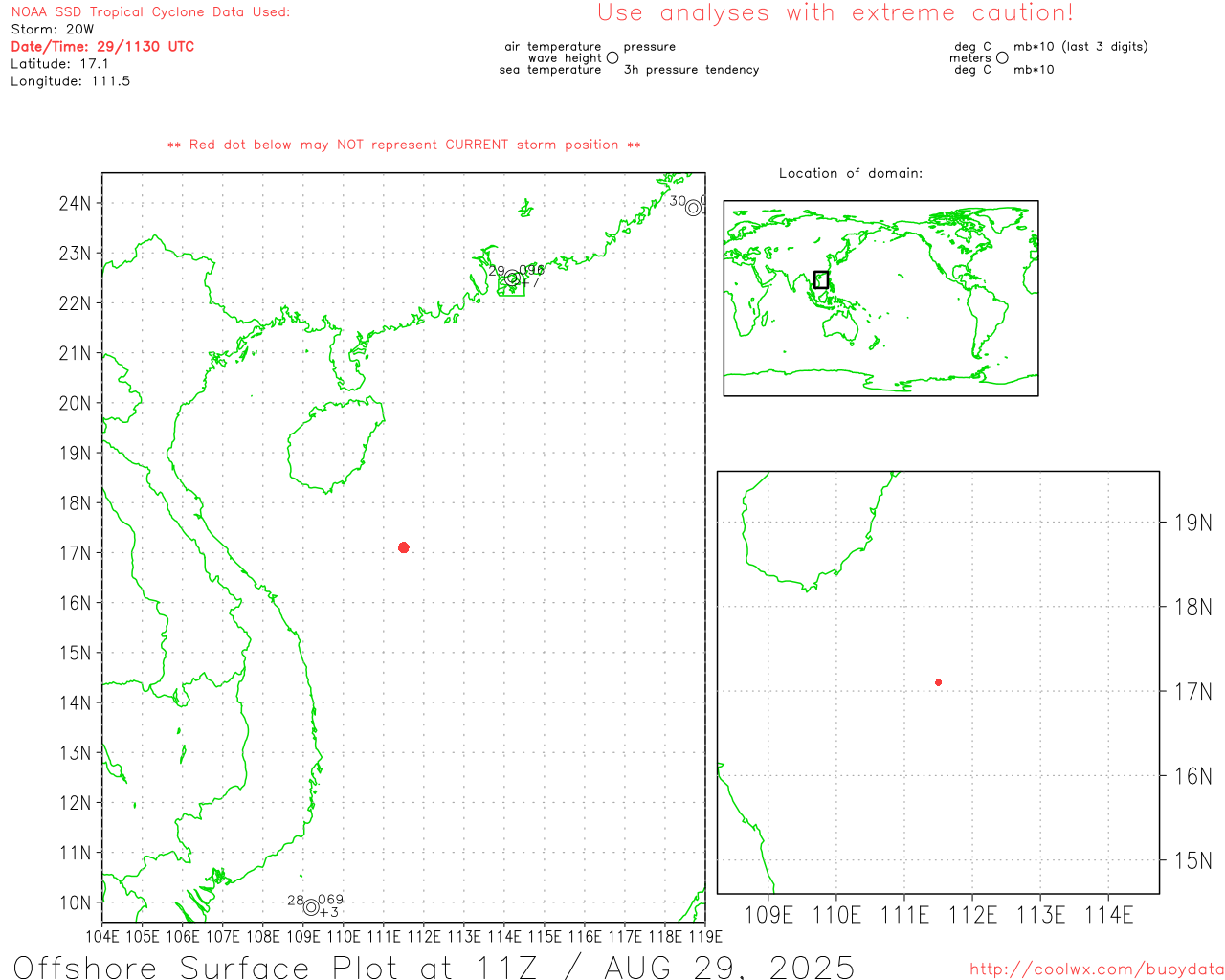Click the '21N' latitude label on main map
The width and height of the screenshot is (1225, 980).
(75, 353)
